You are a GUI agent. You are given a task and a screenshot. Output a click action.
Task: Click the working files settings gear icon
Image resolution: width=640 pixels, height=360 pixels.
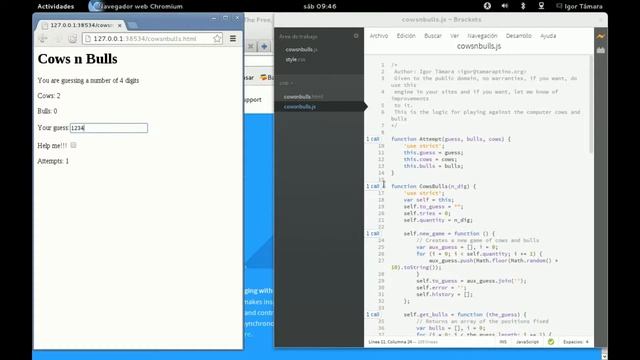[356, 36]
